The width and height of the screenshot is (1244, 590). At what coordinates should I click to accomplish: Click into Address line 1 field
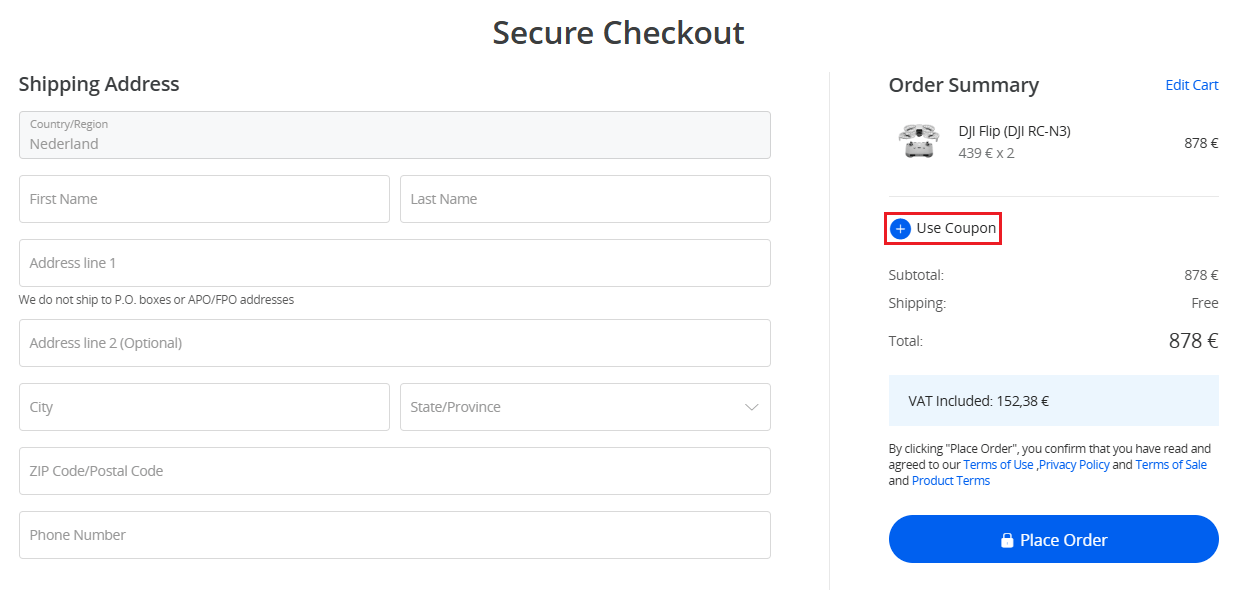coord(394,263)
